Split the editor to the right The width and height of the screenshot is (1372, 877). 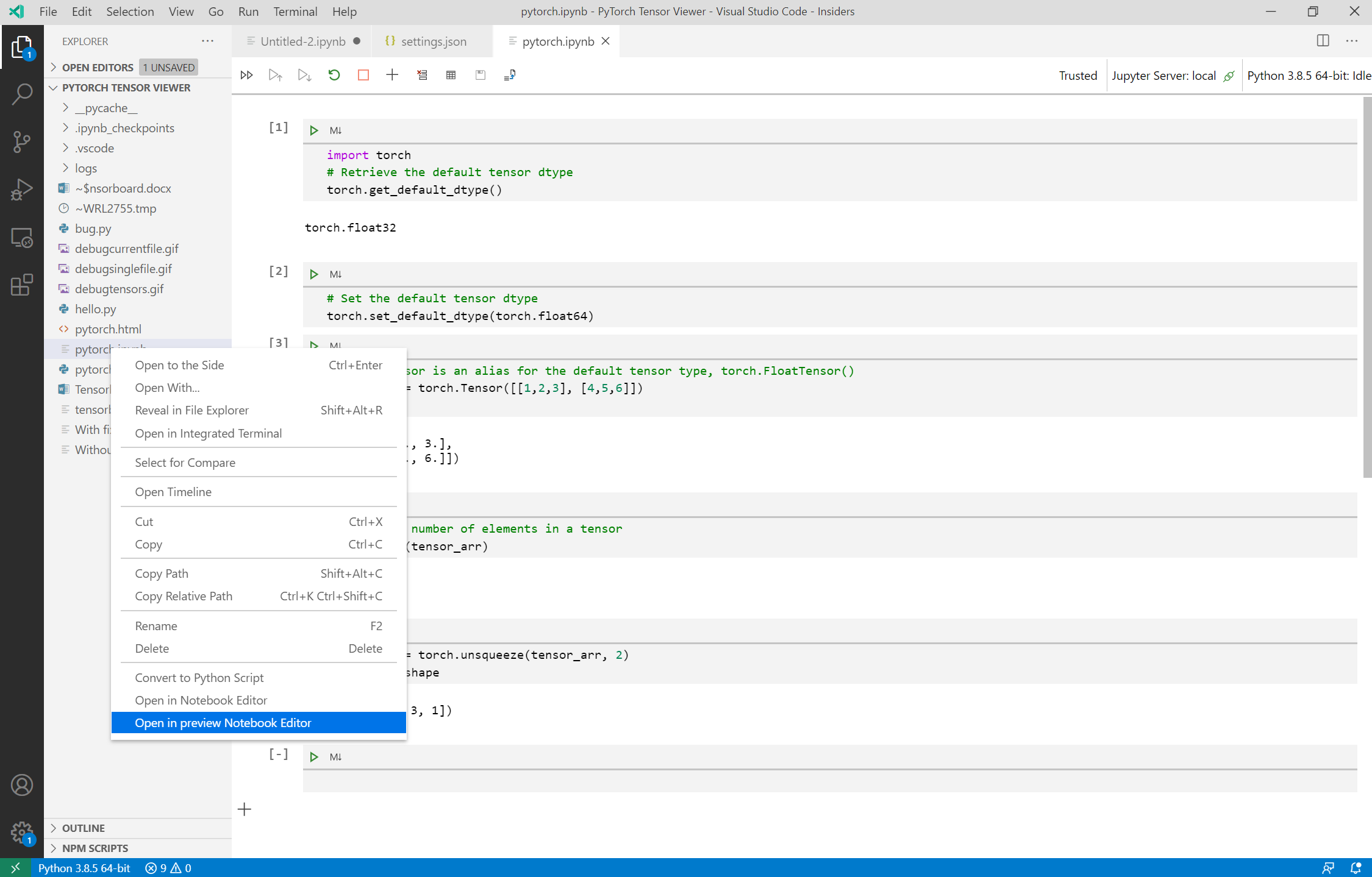1323,41
